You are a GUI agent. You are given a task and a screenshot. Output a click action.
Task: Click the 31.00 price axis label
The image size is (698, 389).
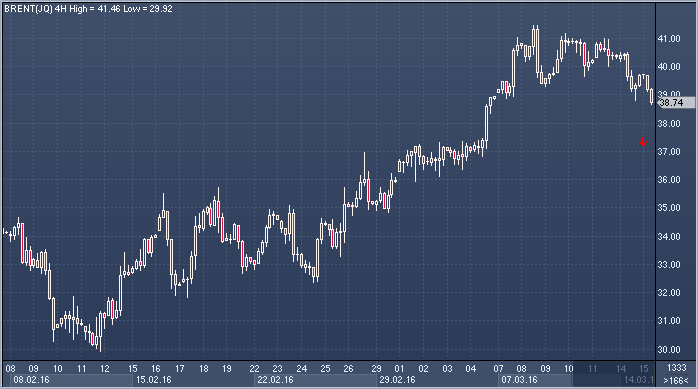coord(669,321)
